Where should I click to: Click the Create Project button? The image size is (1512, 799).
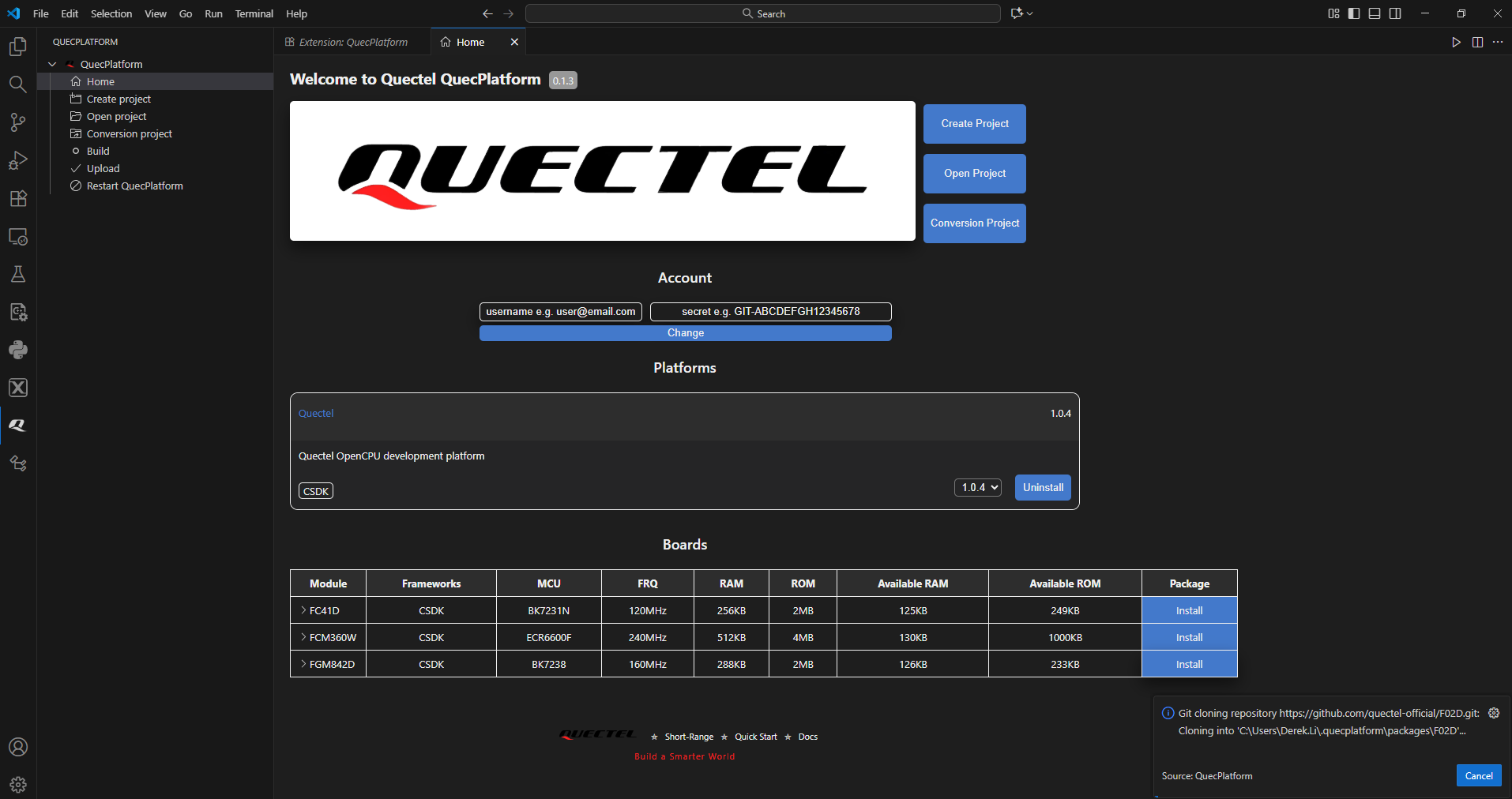(974, 124)
